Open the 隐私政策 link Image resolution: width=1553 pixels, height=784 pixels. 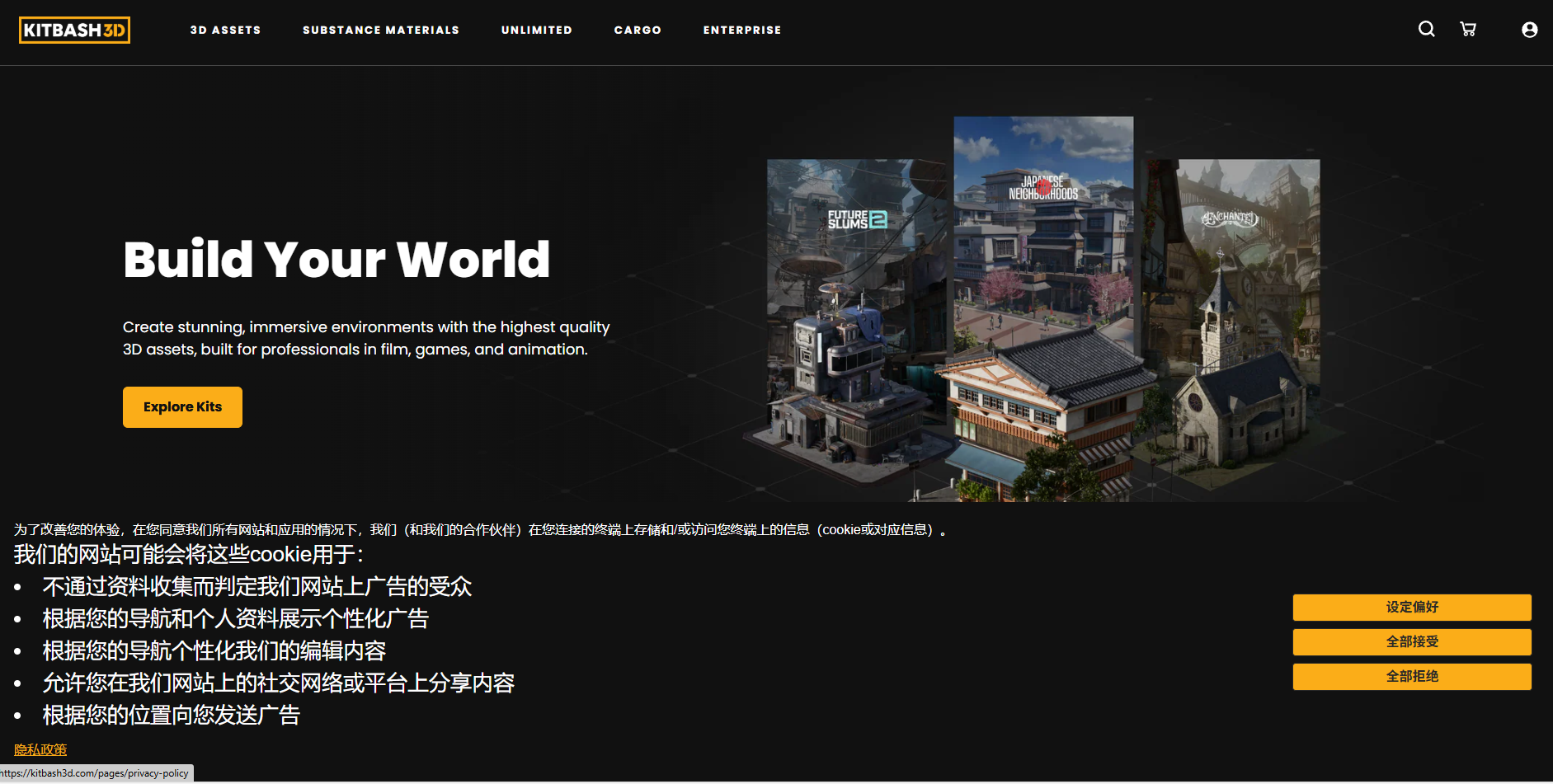click(x=40, y=749)
